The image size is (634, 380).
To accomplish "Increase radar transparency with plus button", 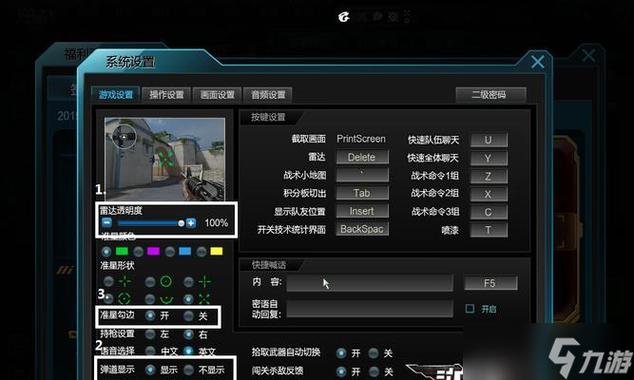I will click(191, 222).
